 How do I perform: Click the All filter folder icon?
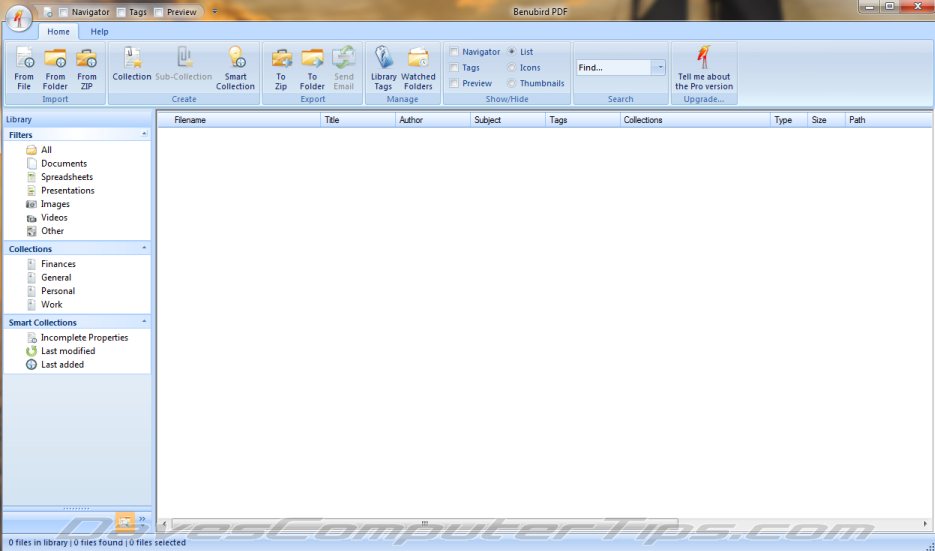[x=31, y=150]
